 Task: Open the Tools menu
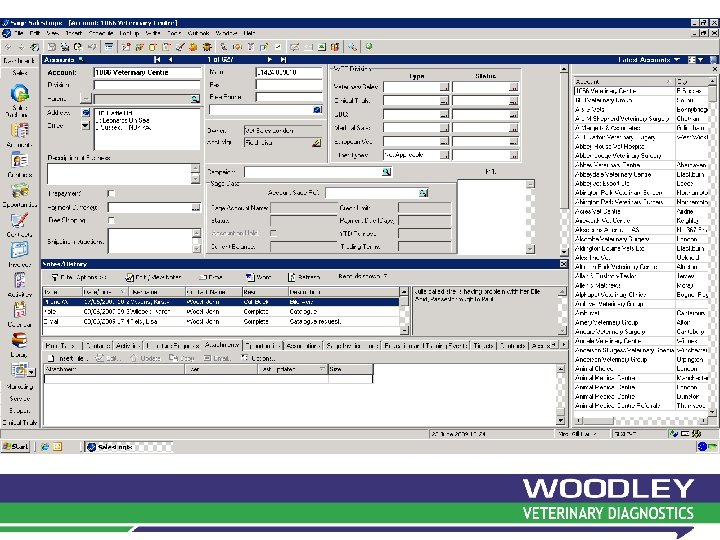coord(174,34)
